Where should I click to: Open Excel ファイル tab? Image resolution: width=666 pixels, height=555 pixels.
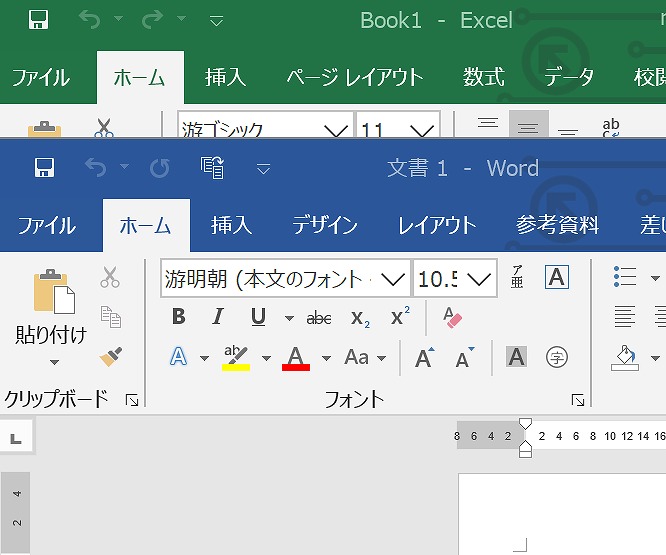click(x=40, y=78)
